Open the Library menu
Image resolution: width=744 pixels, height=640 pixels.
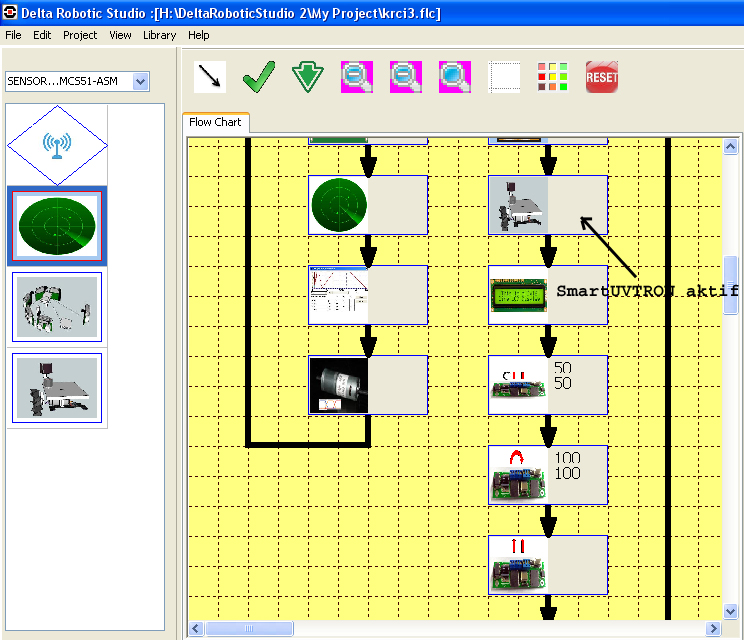159,35
